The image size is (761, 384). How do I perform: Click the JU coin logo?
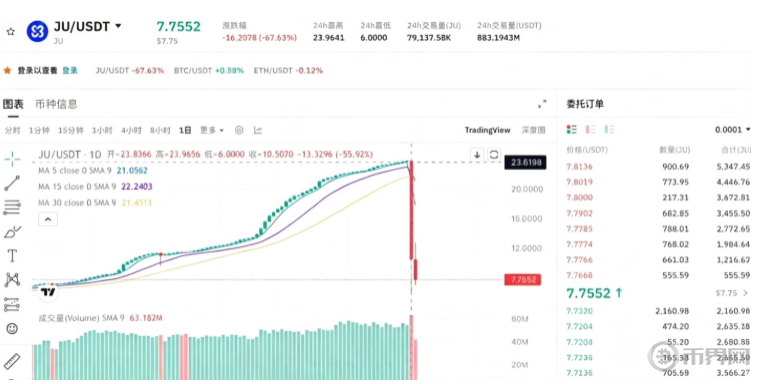(37, 32)
